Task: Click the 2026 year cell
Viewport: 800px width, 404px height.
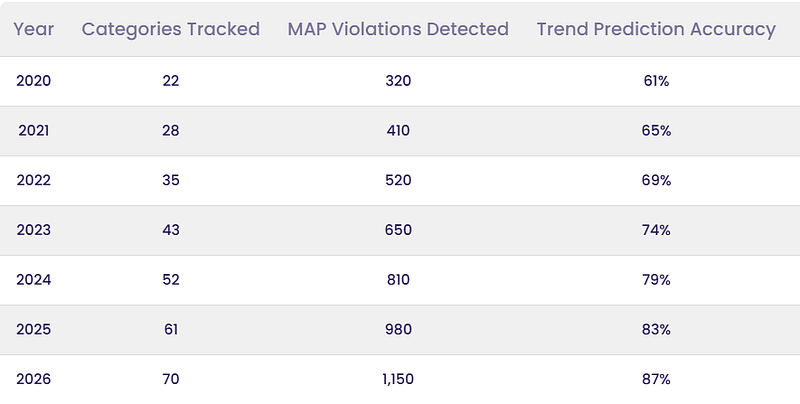Action: pyautogui.click(x=34, y=379)
